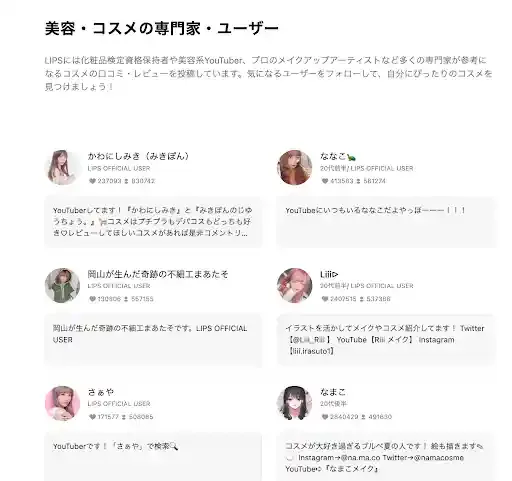Open かわにしみき profile avatar
Viewport: 512px width, 481px height.
point(62,167)
